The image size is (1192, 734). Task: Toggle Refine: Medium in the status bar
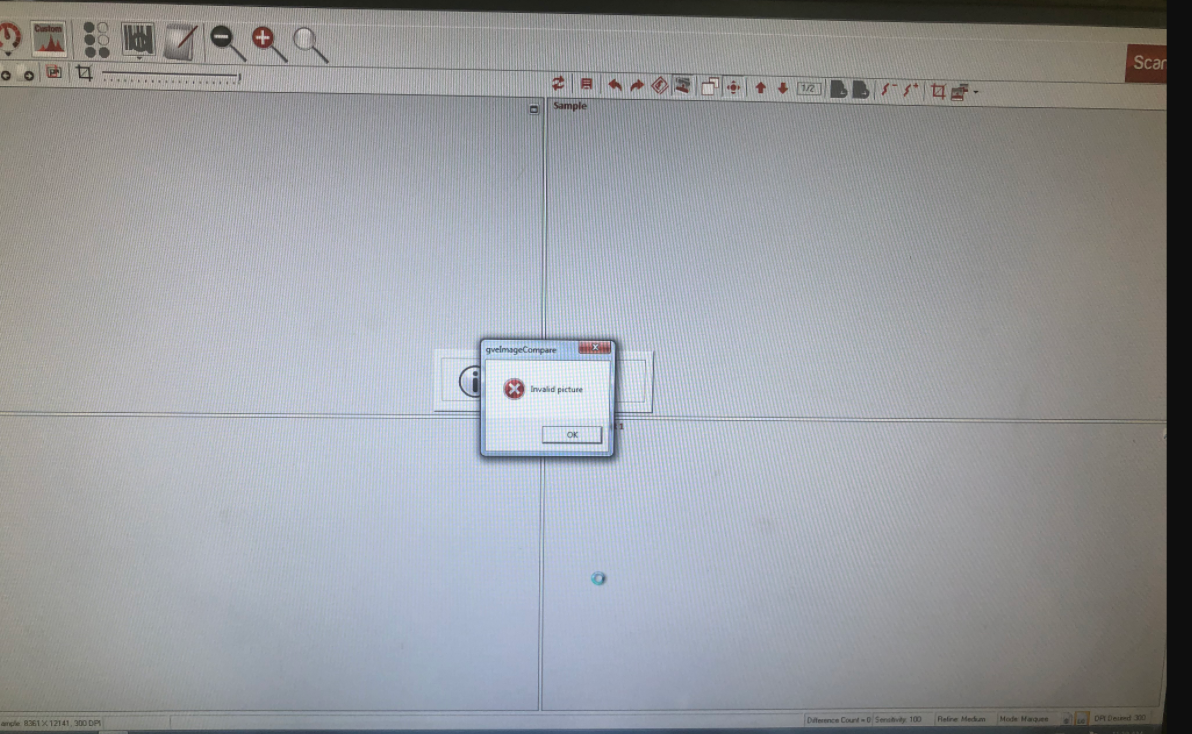click(x=963, y=719)
